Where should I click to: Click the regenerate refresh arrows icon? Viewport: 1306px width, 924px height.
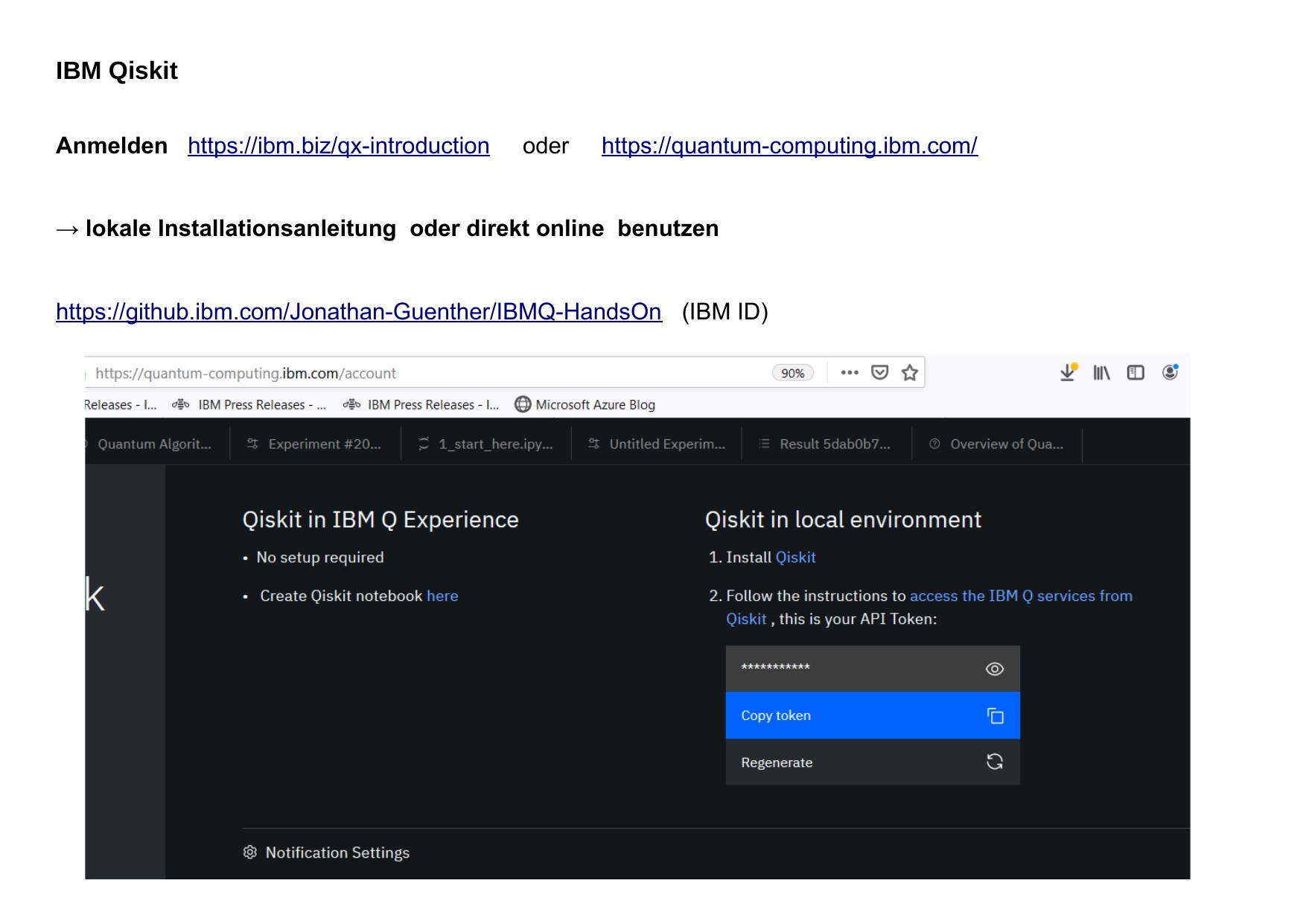(x=995, y=762)
